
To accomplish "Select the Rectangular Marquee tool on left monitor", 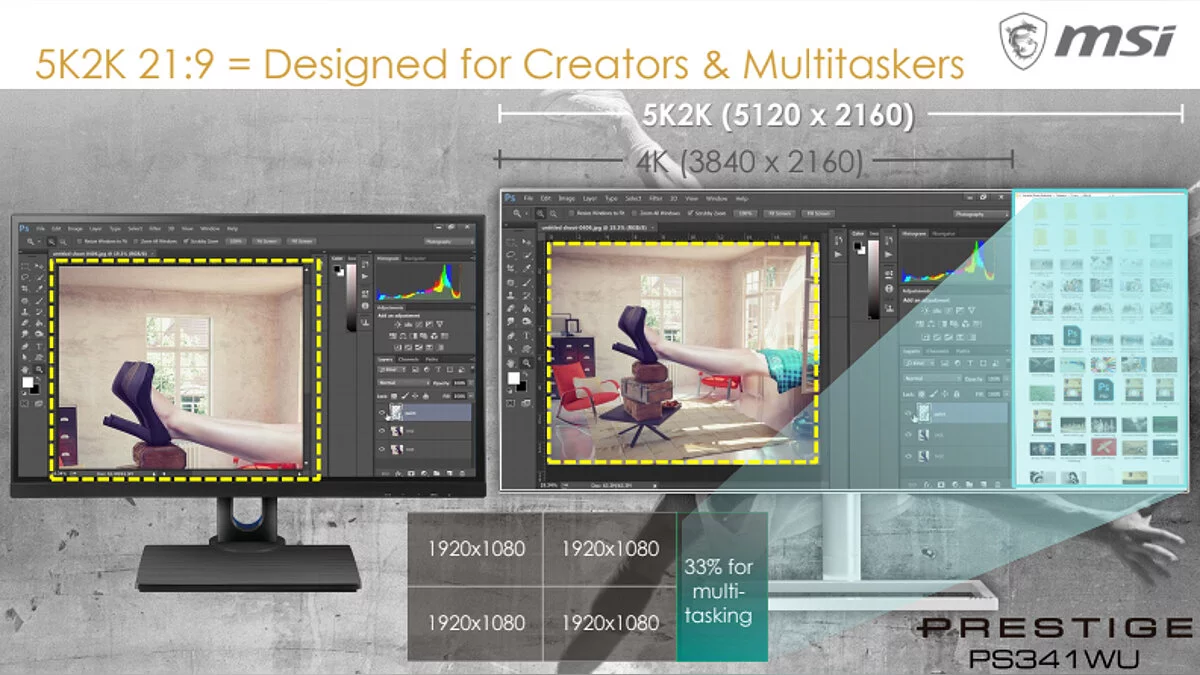I will click(x=25, y=266).
